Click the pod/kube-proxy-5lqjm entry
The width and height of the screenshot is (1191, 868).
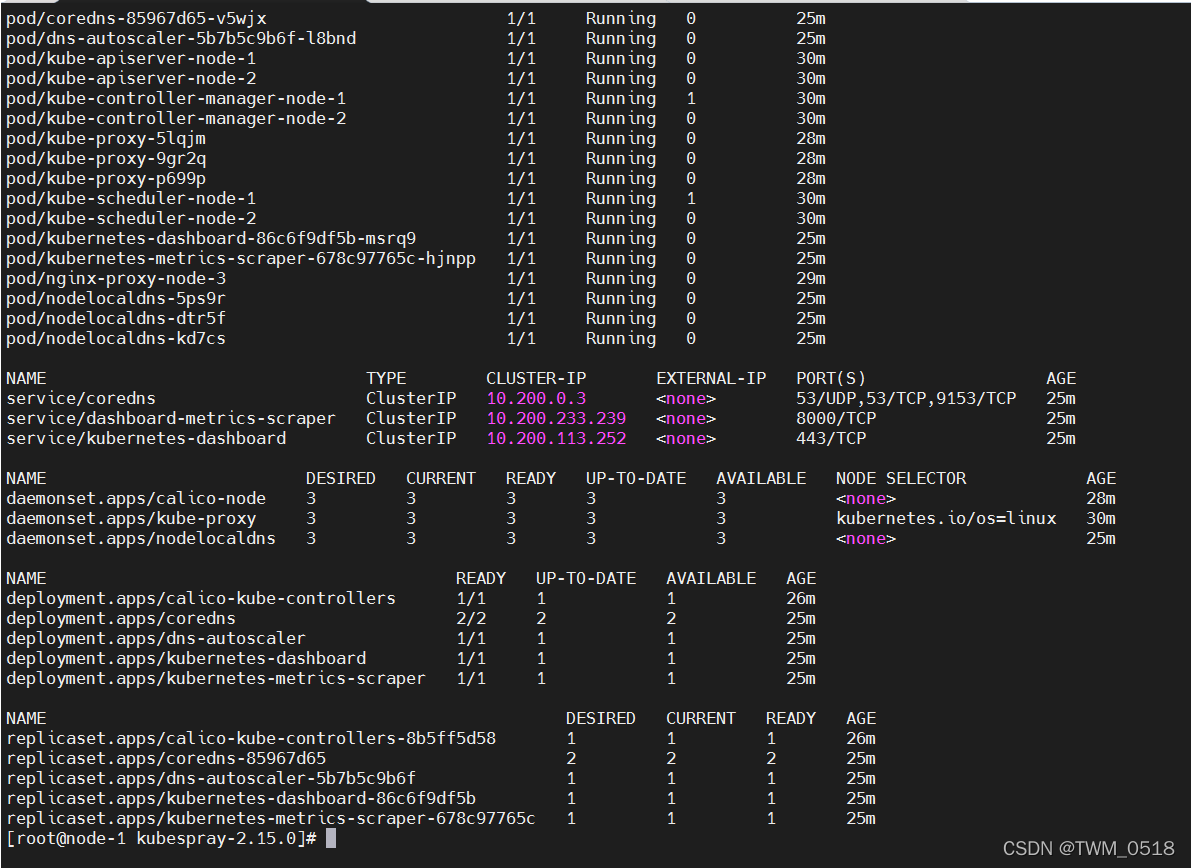click(x=106, y=138)
